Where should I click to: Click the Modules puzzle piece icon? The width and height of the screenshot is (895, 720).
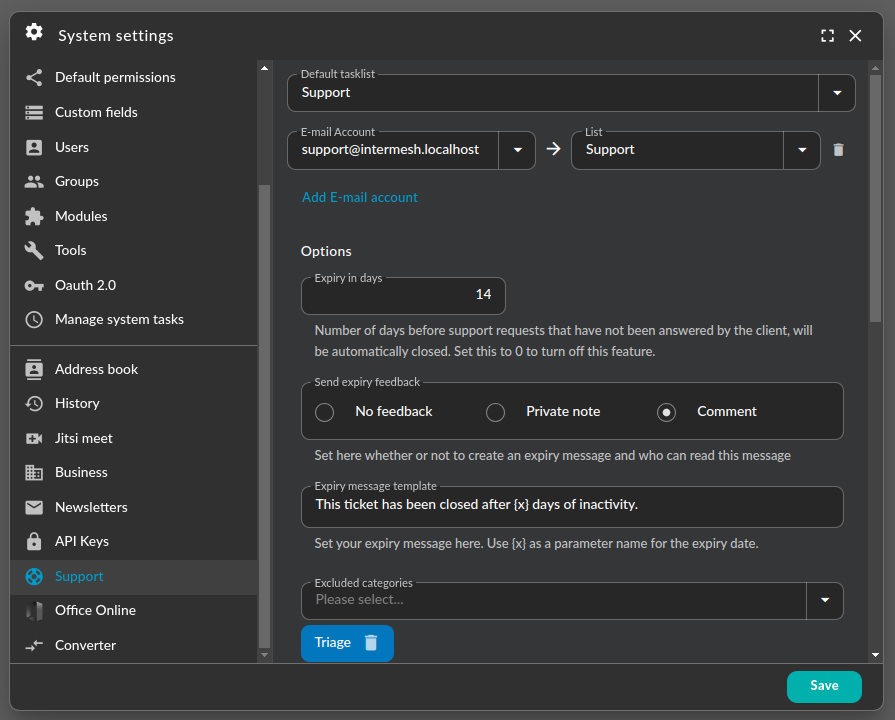click(x=34, y=216)
